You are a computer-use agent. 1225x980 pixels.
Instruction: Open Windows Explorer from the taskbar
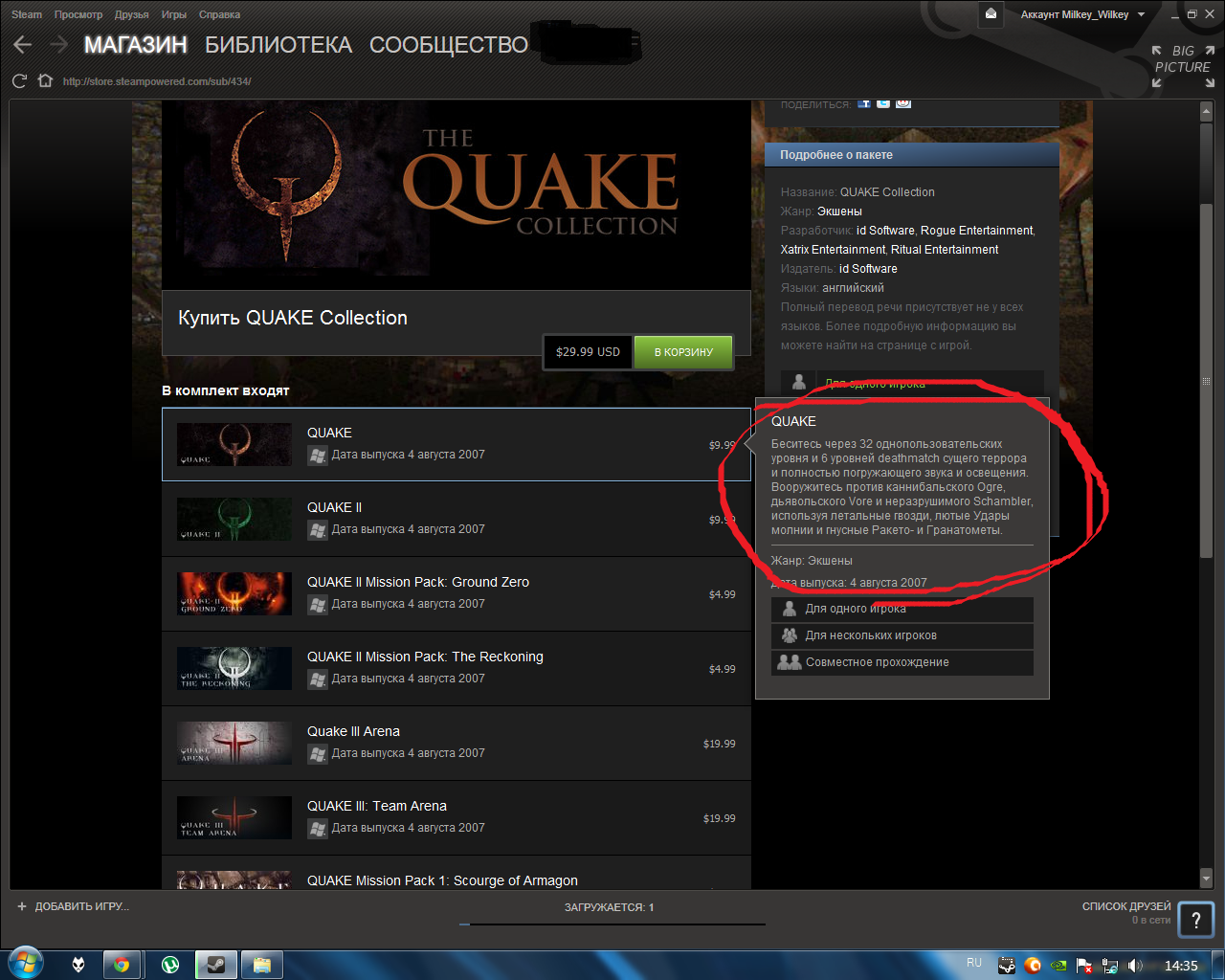(262, 965)
